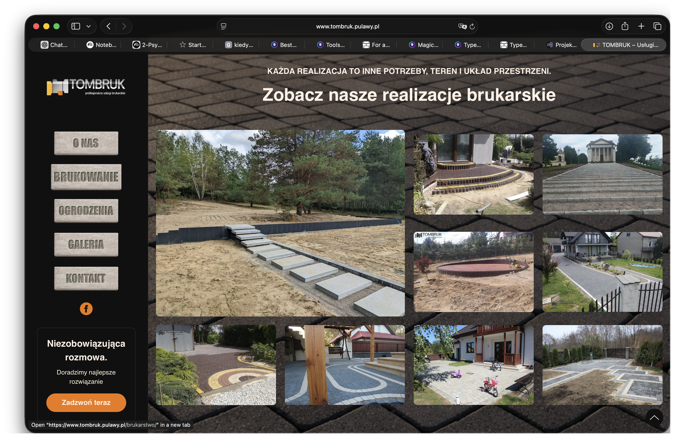
Task: Click the www.tombruk.pulawy.pl address bar
Action: [x=347, y=27]
